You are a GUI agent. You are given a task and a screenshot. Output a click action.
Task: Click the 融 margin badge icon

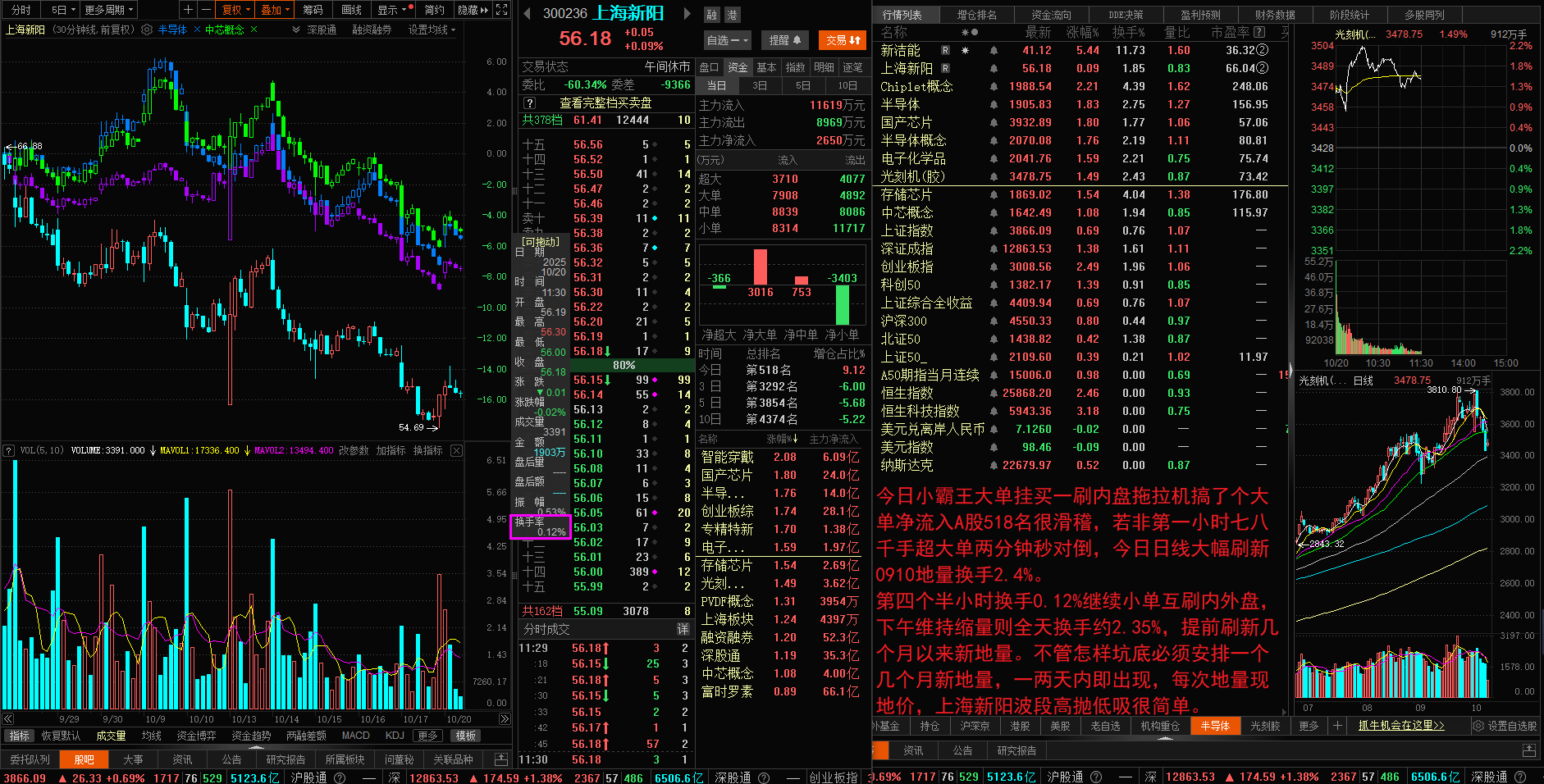click(711, 15)
